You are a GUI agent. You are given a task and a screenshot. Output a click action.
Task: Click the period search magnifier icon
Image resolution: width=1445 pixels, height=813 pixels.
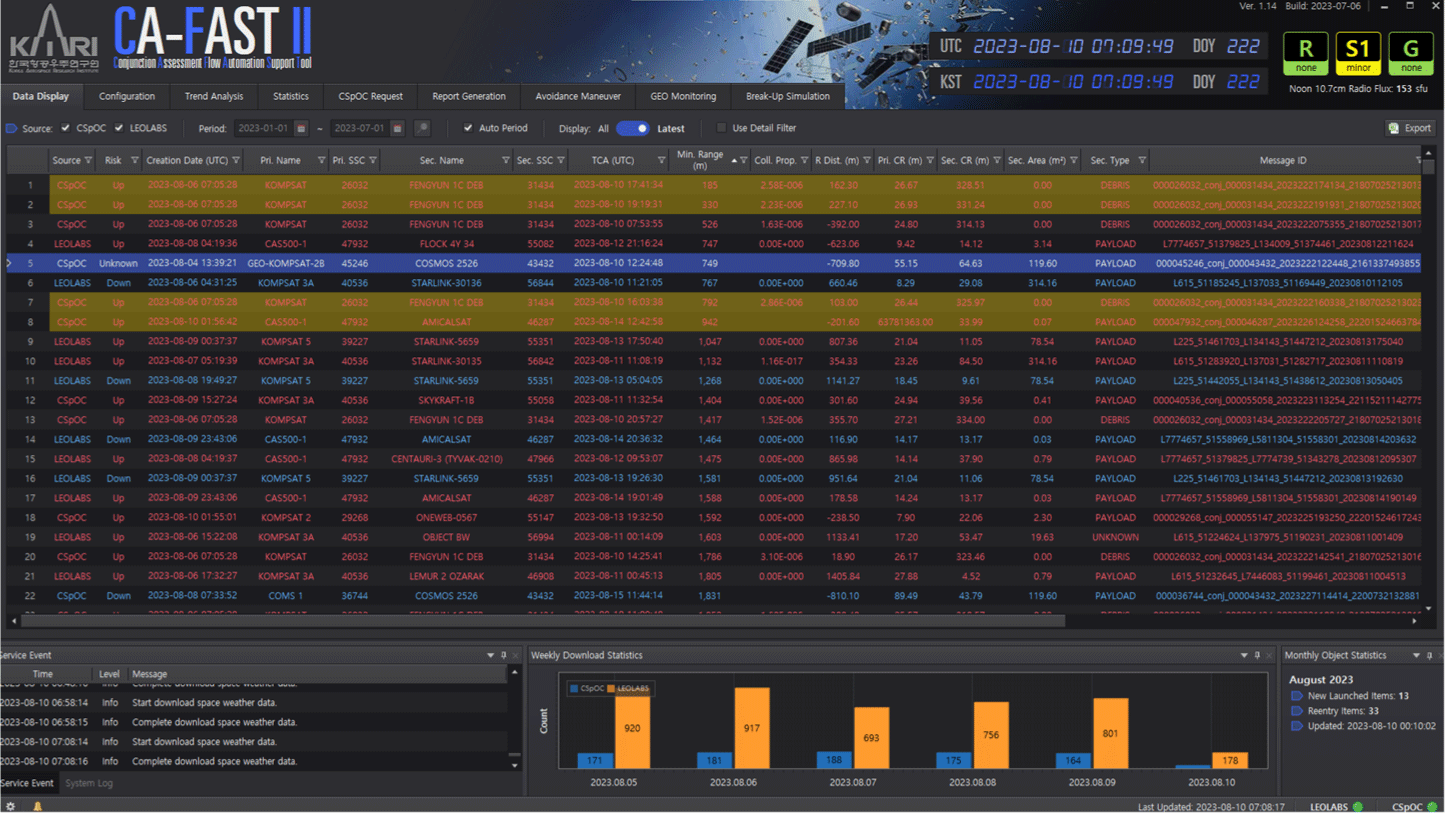click(x=422, y=128)
